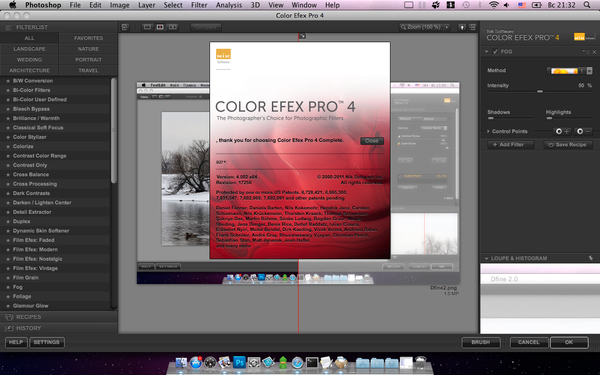The image size is (600, 375).
Task: Toggle the filter list panel visibility icon
Action: coord(125,27)
